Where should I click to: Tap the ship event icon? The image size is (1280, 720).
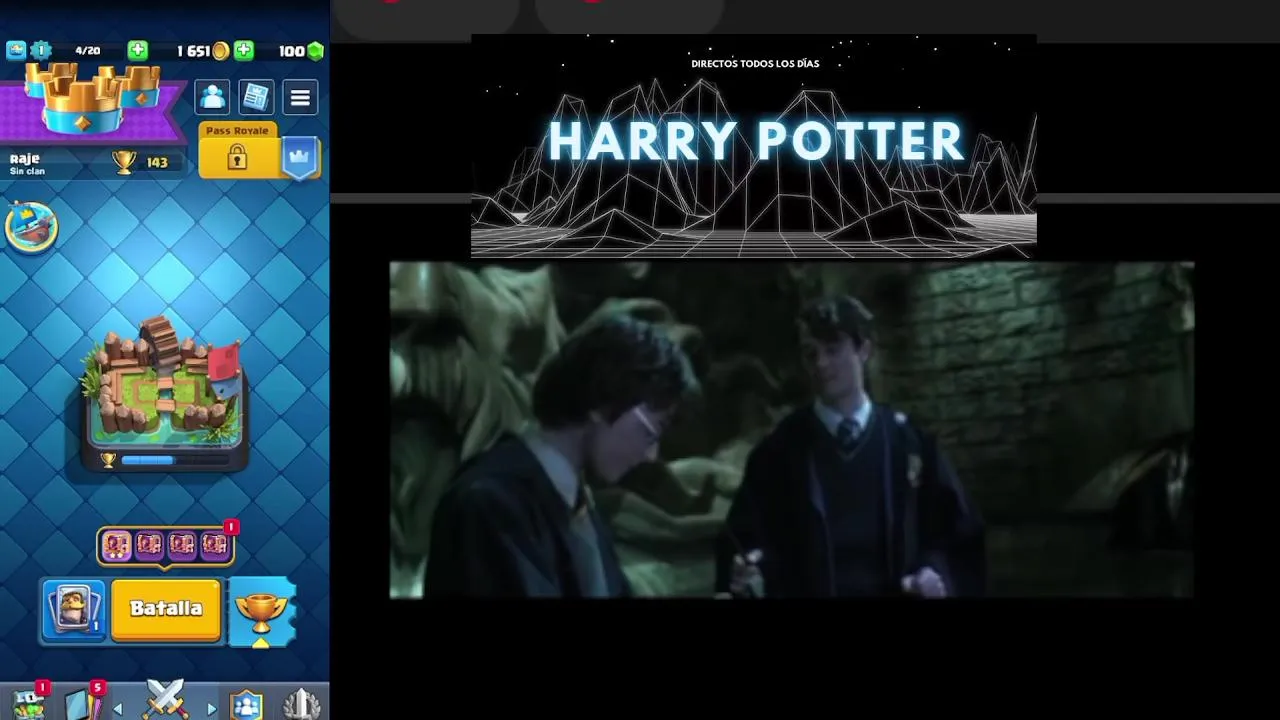coord(31,226)
